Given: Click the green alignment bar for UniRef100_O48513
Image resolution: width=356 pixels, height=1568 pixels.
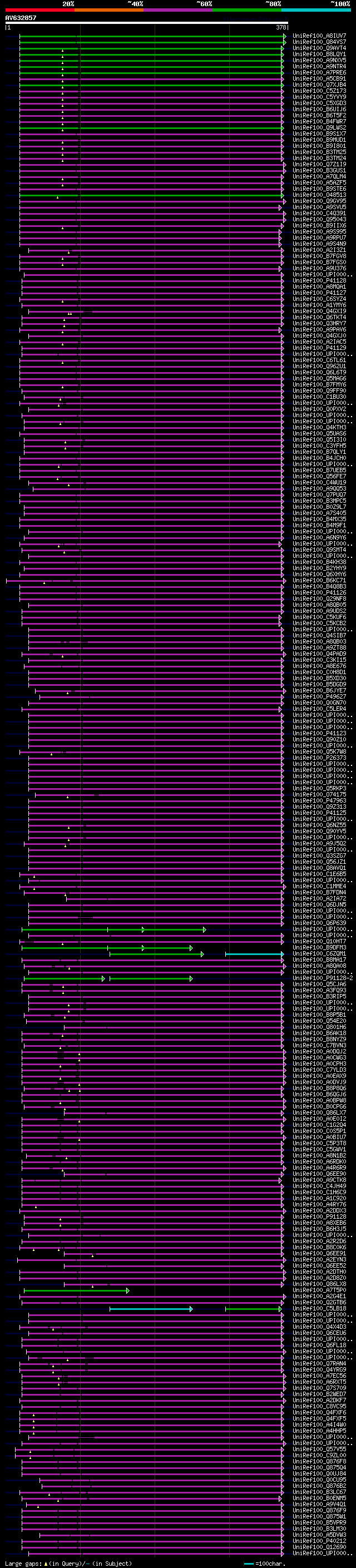Looking at the screenshot, I should [151, 195].
